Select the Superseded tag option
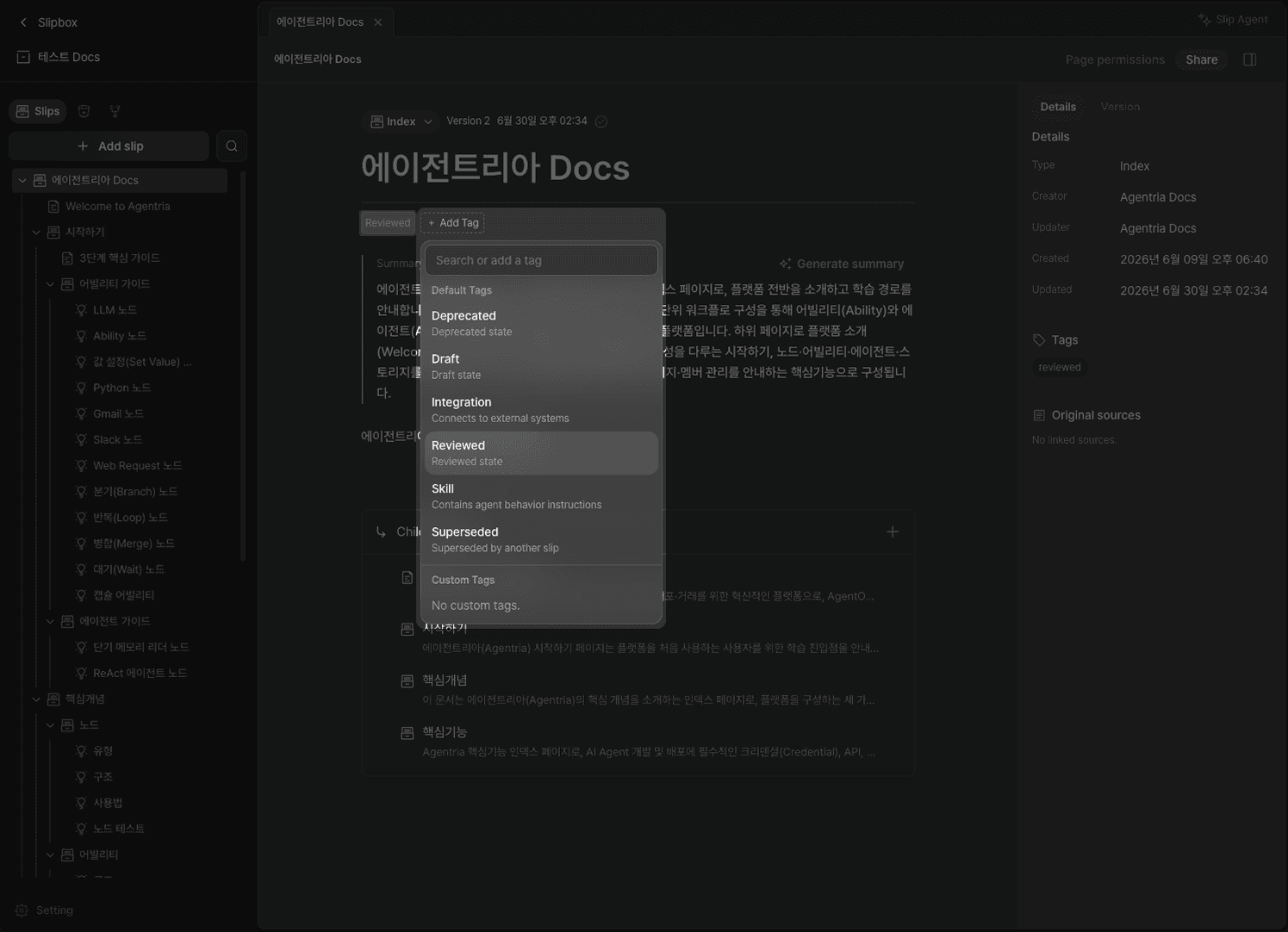 point(541,539)
